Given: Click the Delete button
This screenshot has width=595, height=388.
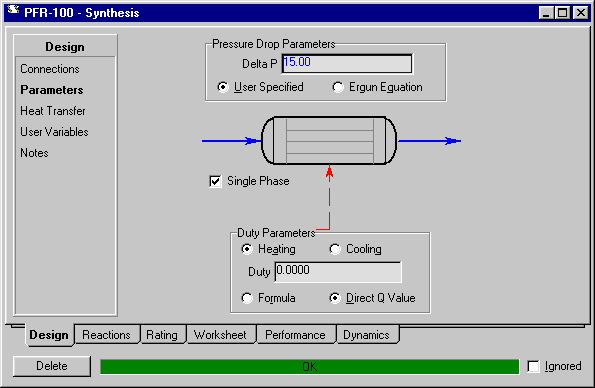Looking at the screenshot, I should (x=52, y=366).
